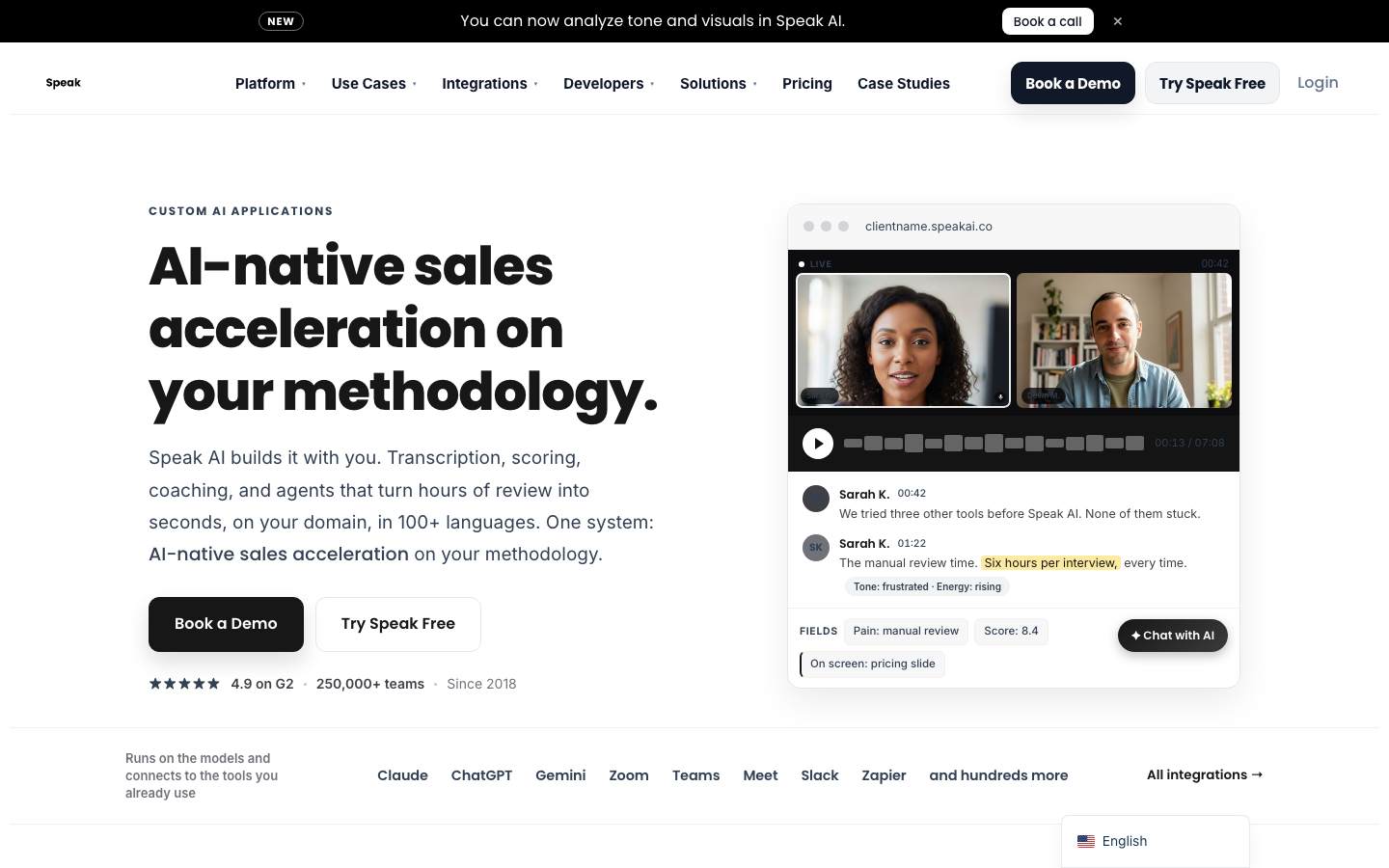Play the demo recording with play button
This screenshot has width=1389, height=868.
tap(818, 444)
